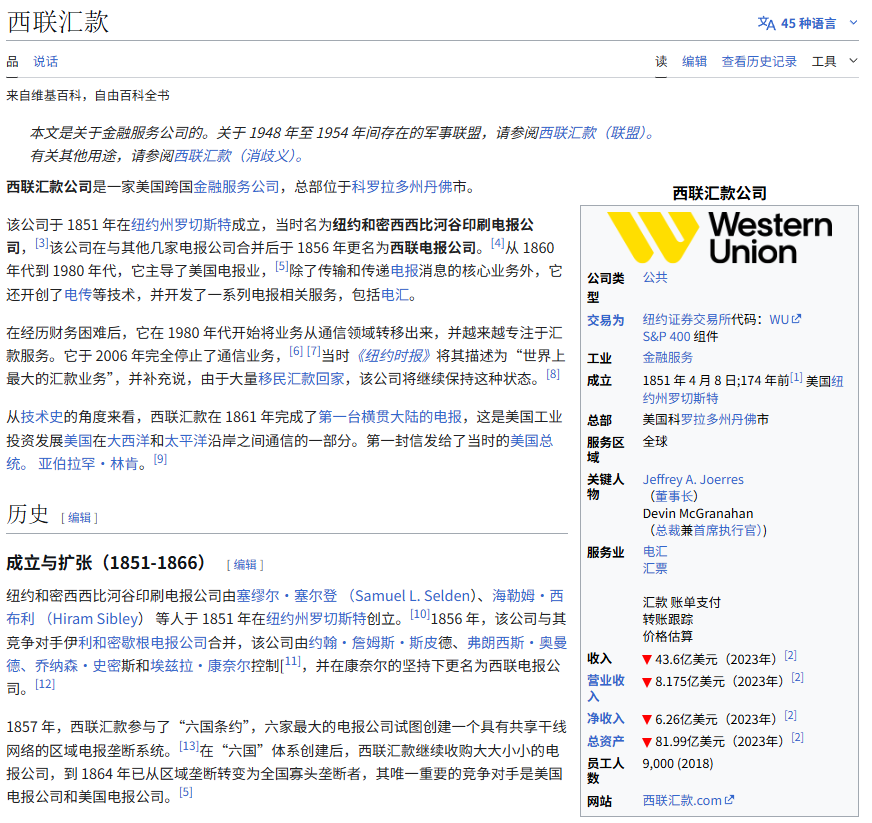Screen dimensions: 872x823
Task: Click the 营业收入 label link
Action: coord(606,688)
